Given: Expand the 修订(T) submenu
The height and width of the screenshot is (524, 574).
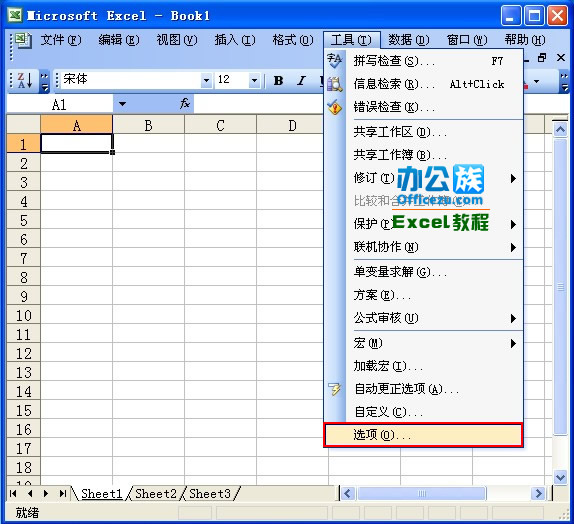Looking at the screenshot, I should pyautogui.click(x=513, y=178).
